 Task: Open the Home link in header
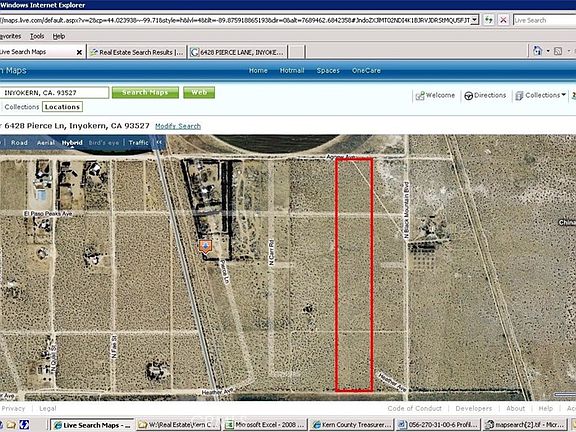[x=258, y=71]
